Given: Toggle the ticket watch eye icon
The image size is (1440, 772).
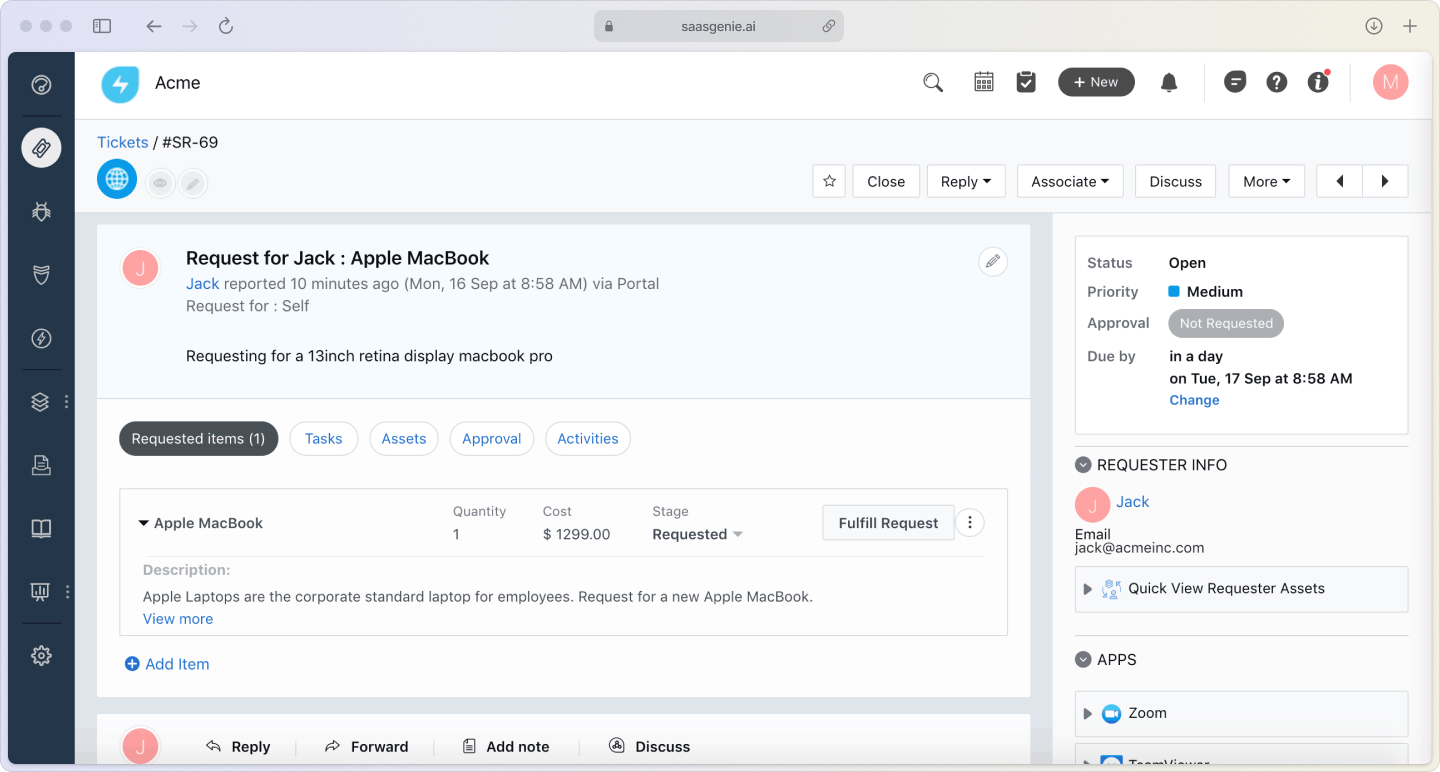Looking at the screenshot, I should tap(160, 183).
